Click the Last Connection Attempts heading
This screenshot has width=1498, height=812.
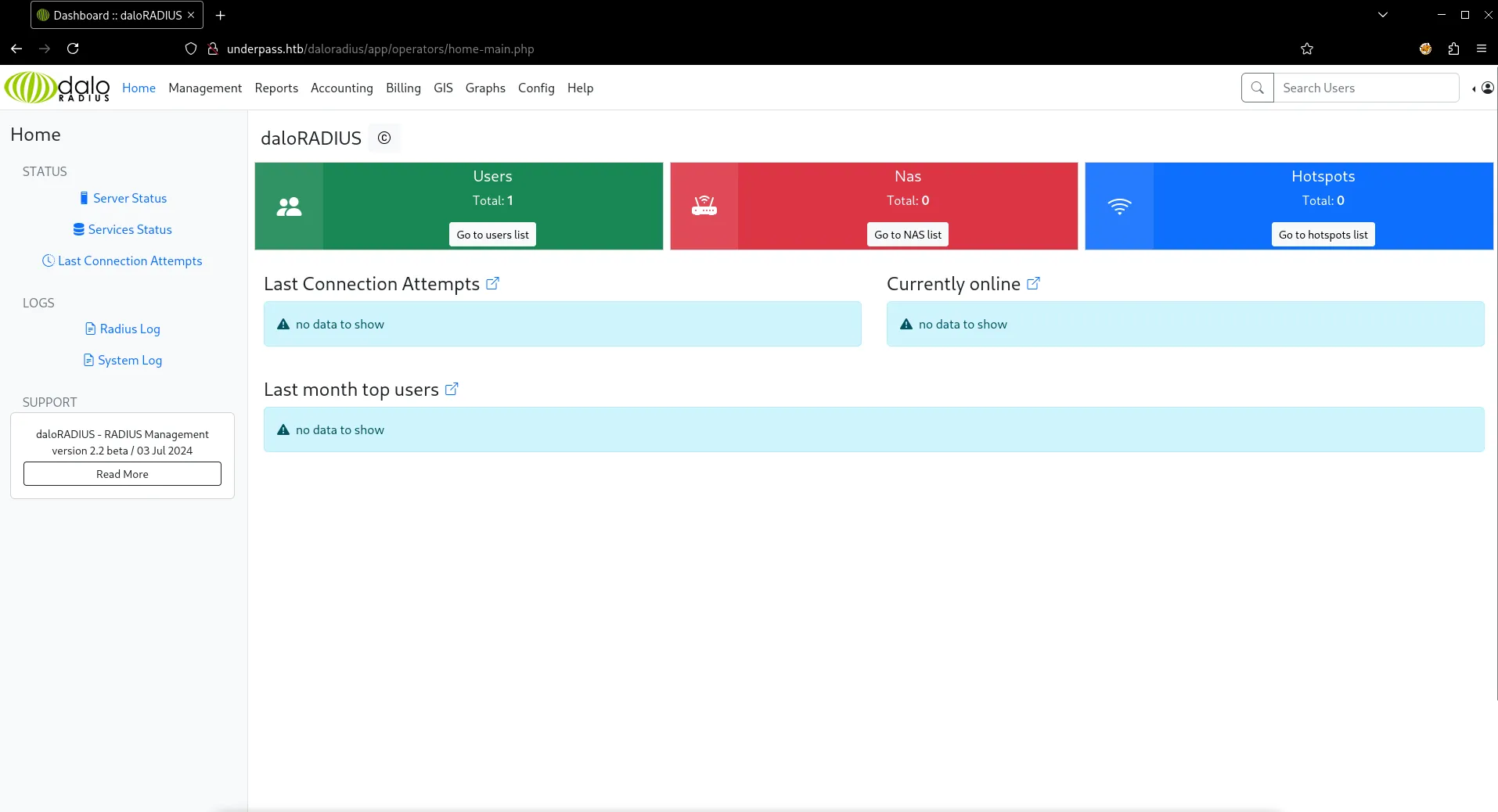click(372, 283)
